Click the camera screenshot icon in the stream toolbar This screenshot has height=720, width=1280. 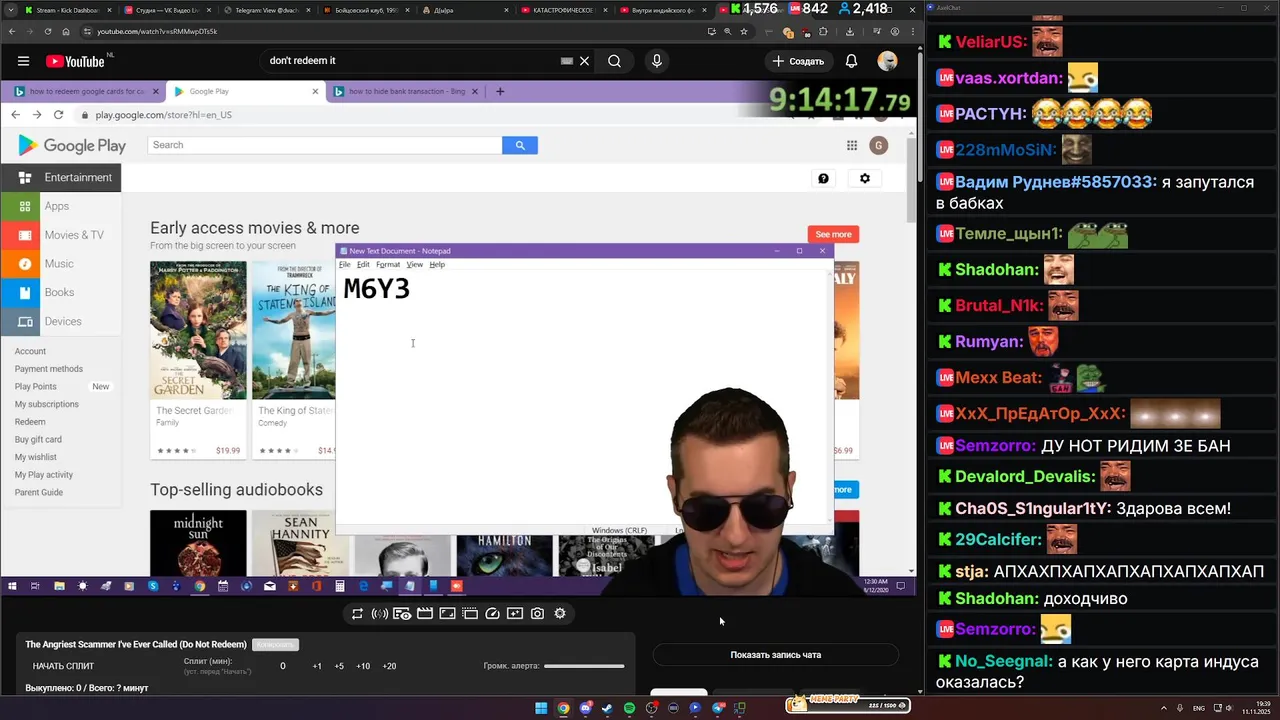point(538,614)
